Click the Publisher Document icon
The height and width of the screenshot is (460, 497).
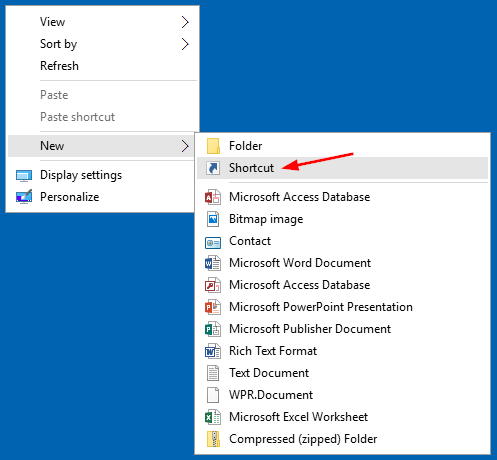(x=213, y=329)
